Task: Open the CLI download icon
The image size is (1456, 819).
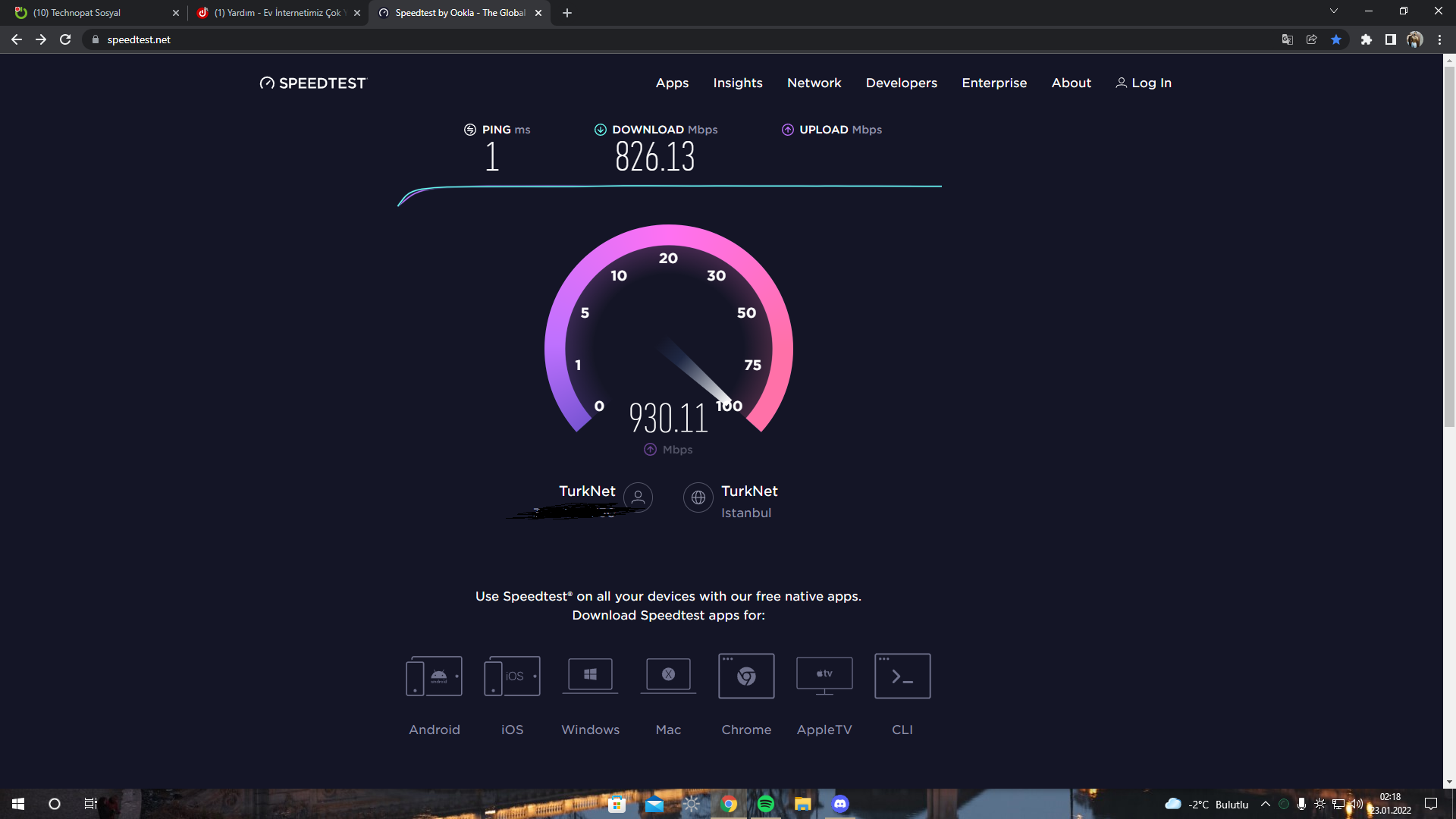Action: click(x=902, y=676)
